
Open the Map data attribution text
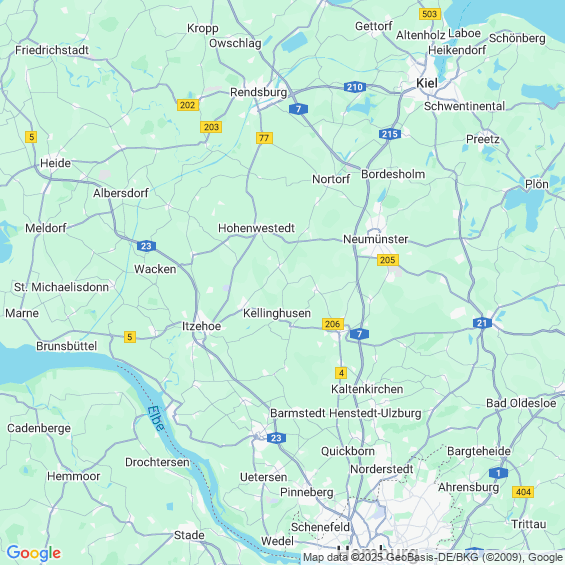tap(433, 557)
